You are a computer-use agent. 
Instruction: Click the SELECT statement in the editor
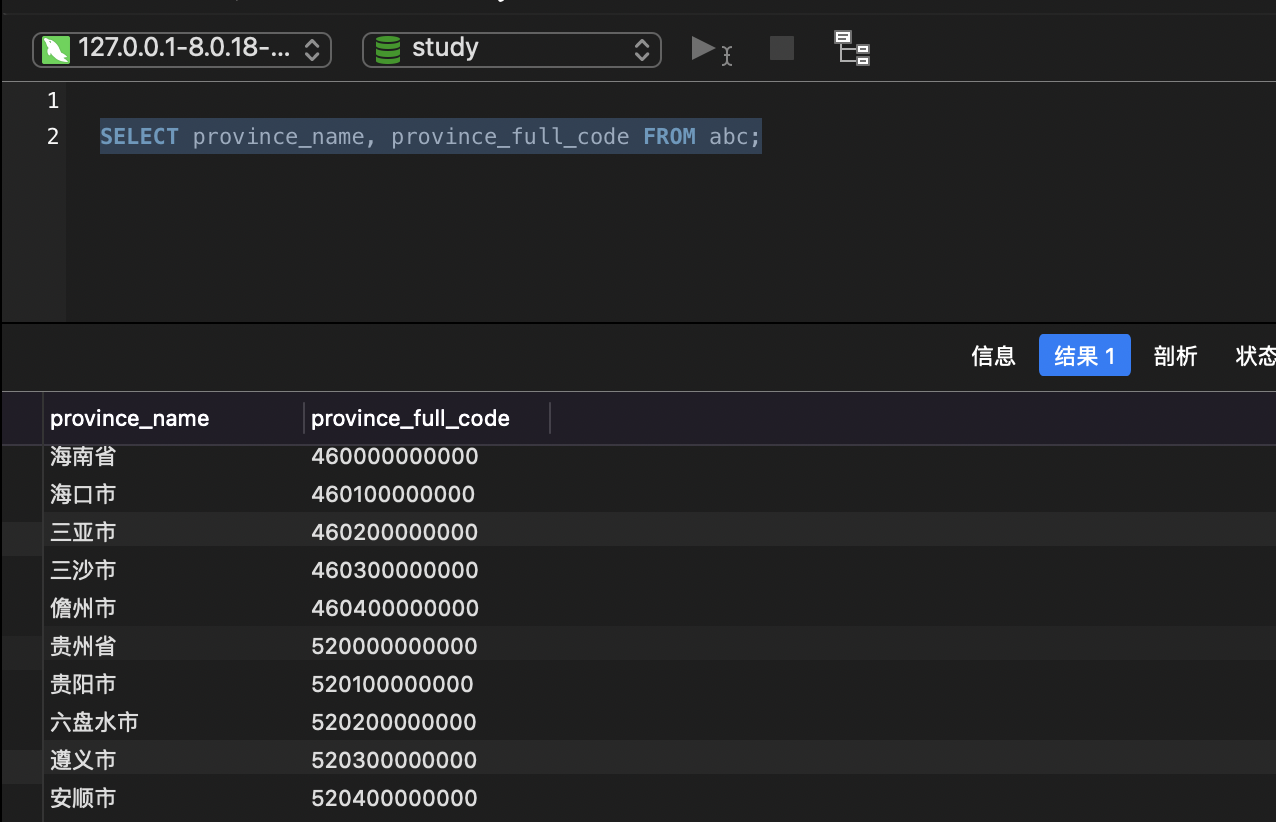pyautogui.click(x=430, y=137)
